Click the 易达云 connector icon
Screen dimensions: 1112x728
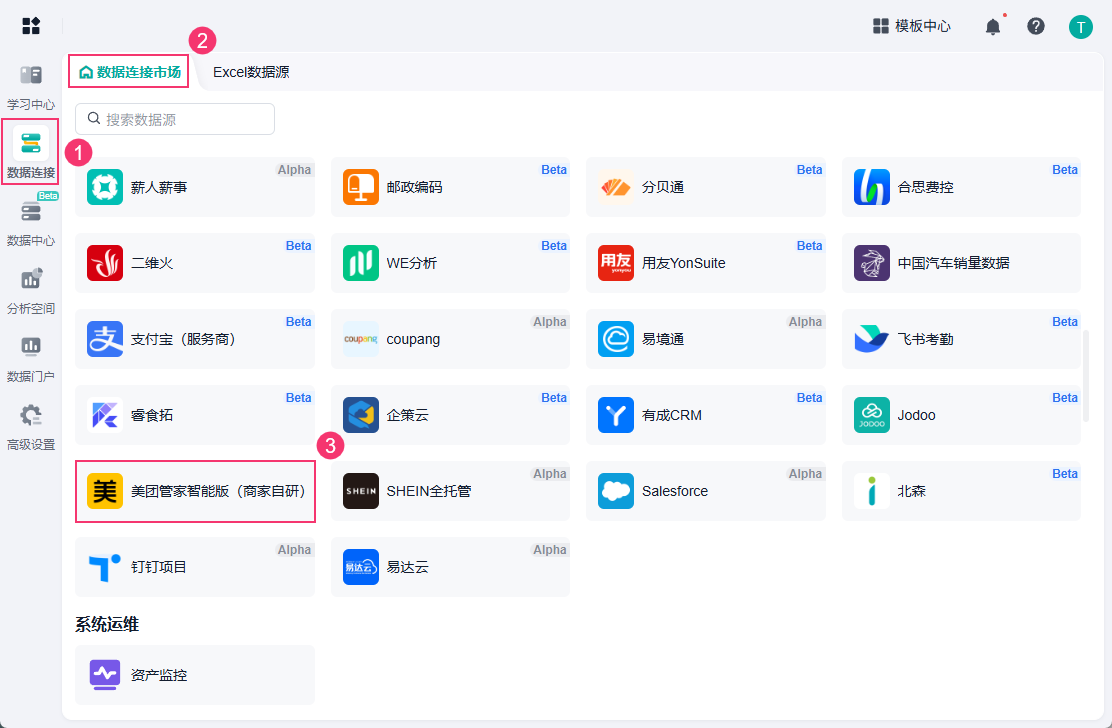coord(360,566)
